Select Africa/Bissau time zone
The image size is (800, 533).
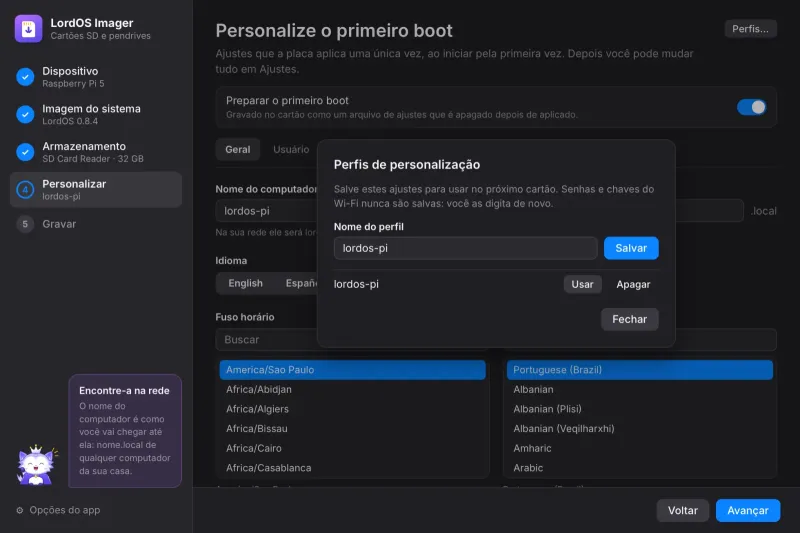353,429
